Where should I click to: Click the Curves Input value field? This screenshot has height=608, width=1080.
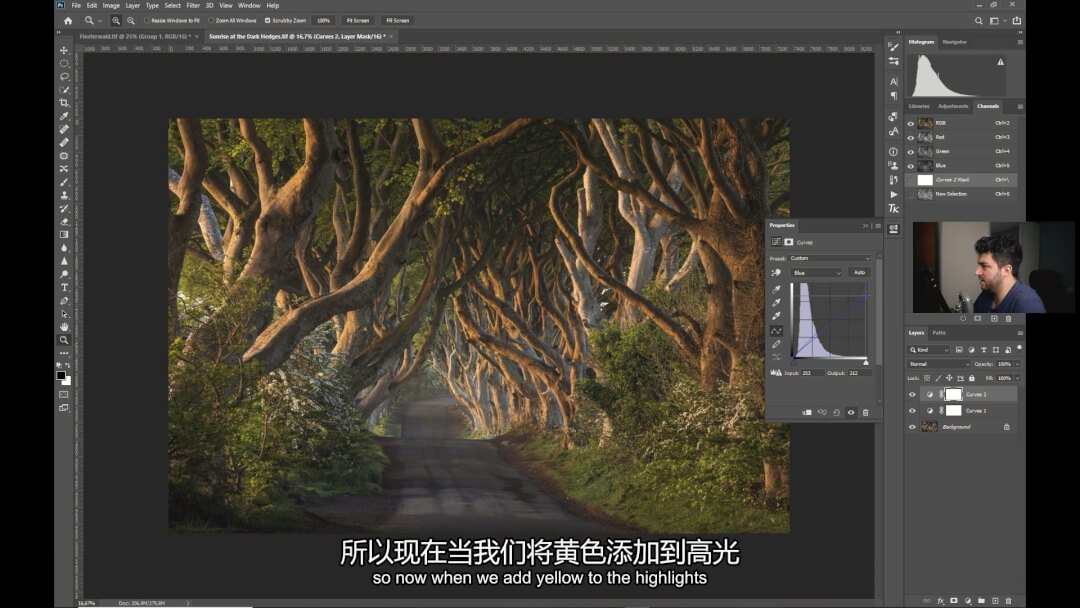812,373
